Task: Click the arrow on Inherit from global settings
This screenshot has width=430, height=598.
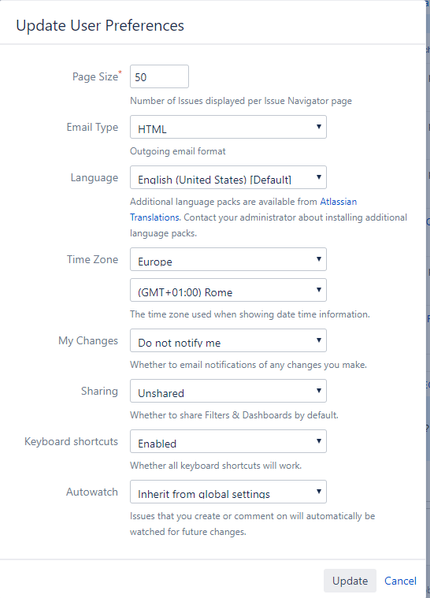Action: point(319,491)
